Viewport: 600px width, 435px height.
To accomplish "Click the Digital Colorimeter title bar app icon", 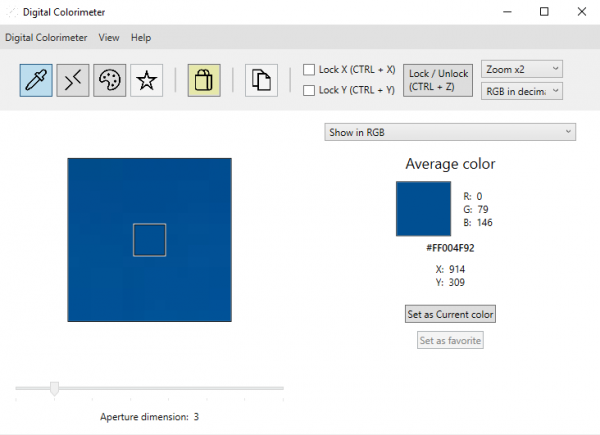I will tap(12, 12).
